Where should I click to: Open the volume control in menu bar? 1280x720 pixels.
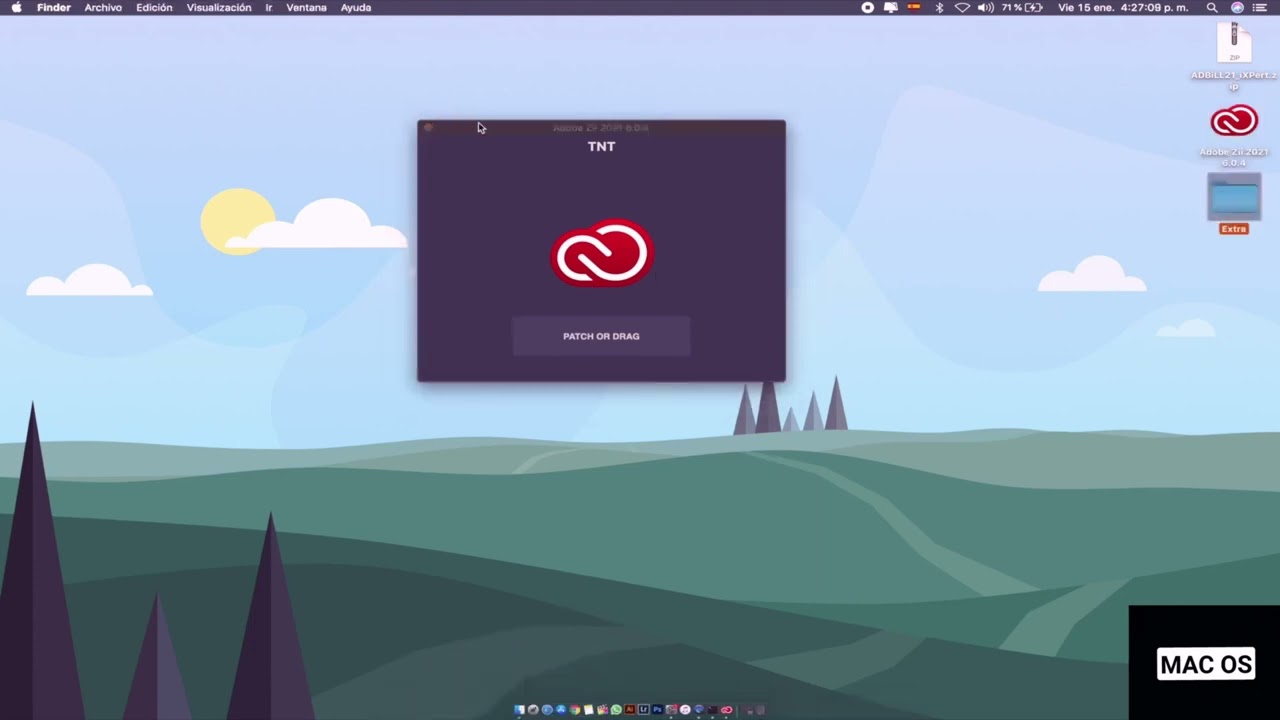[x=986, y=7]
